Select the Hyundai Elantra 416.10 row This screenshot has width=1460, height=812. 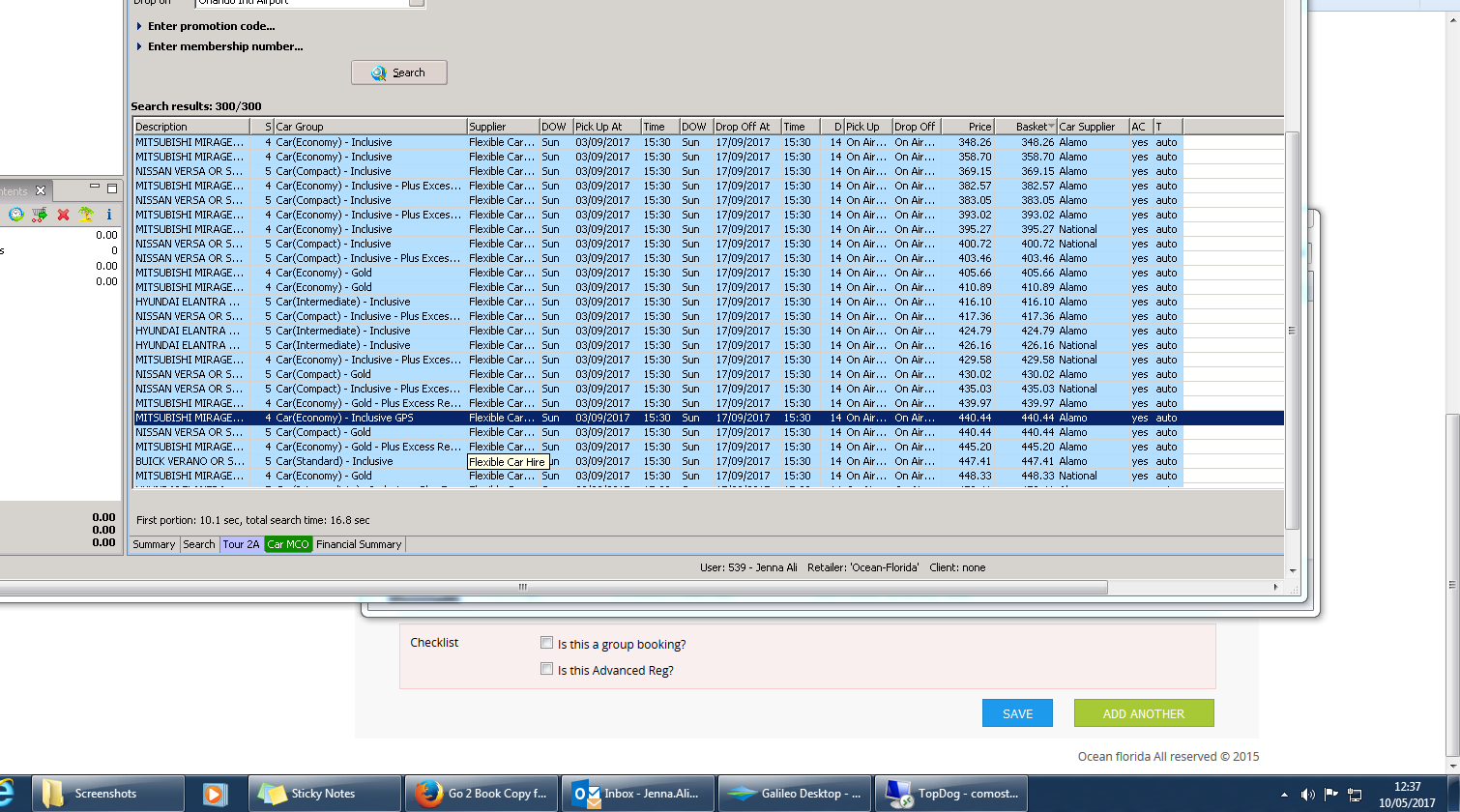pos(708,302)
